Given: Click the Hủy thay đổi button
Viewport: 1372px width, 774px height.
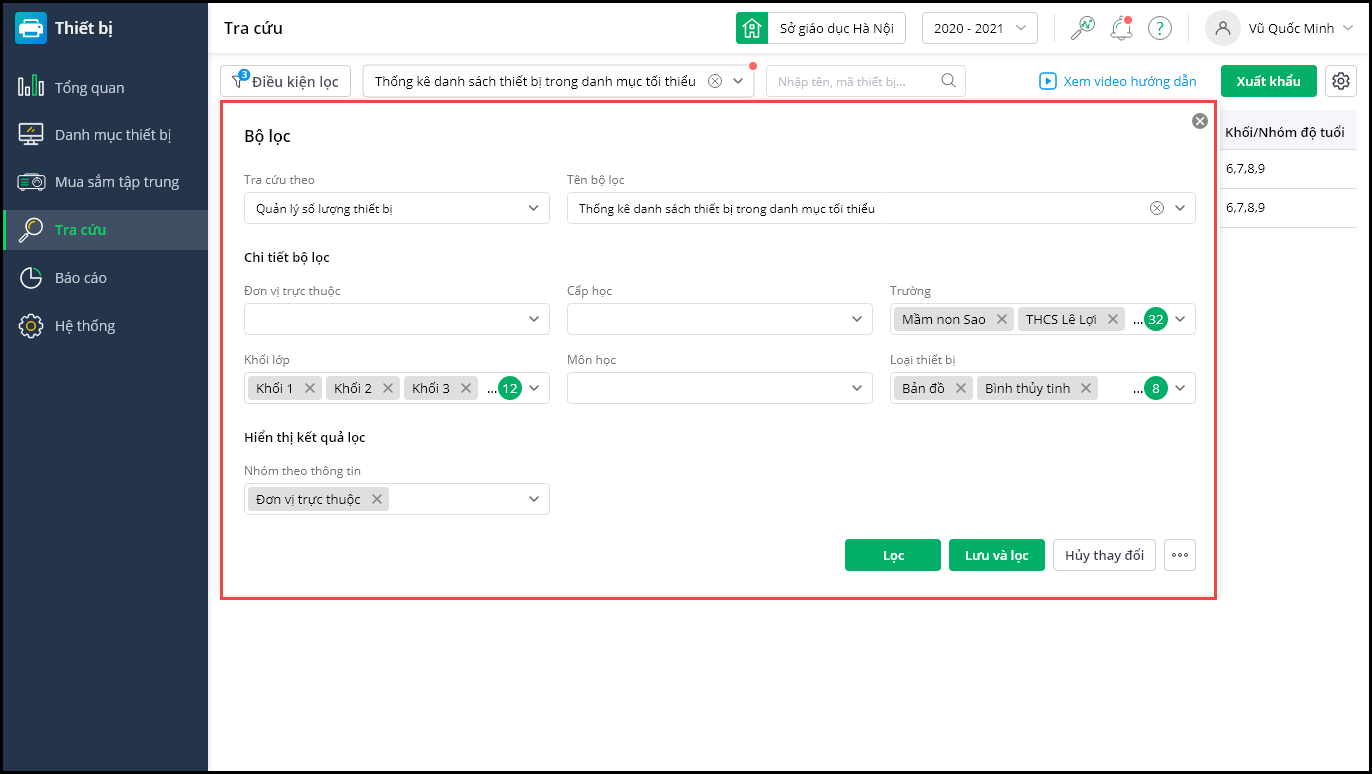Looking at the screenshot, I should pos(1105,555).
